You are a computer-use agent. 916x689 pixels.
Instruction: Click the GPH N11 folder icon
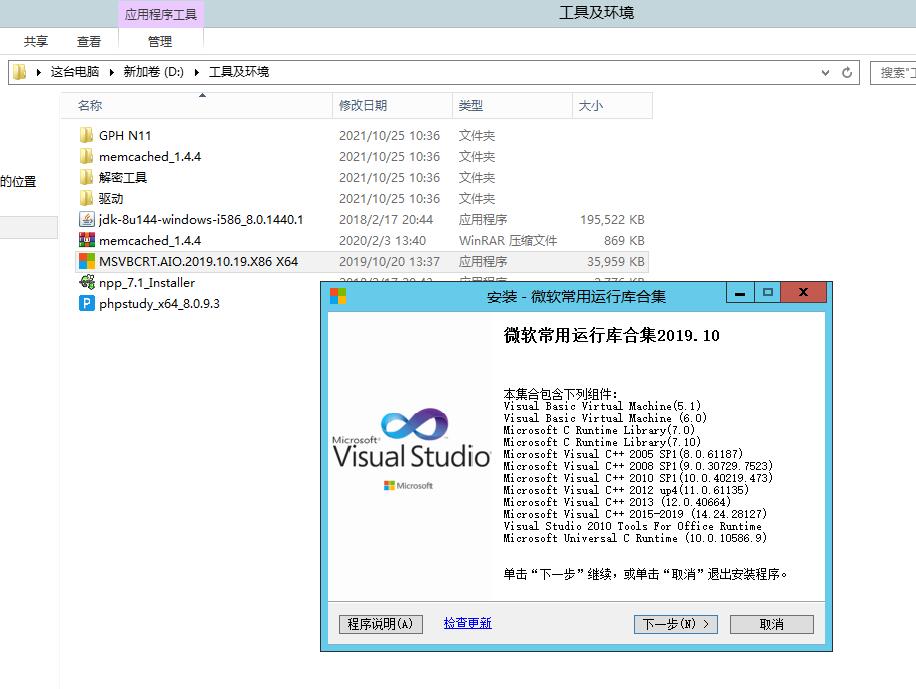point(86,136)
